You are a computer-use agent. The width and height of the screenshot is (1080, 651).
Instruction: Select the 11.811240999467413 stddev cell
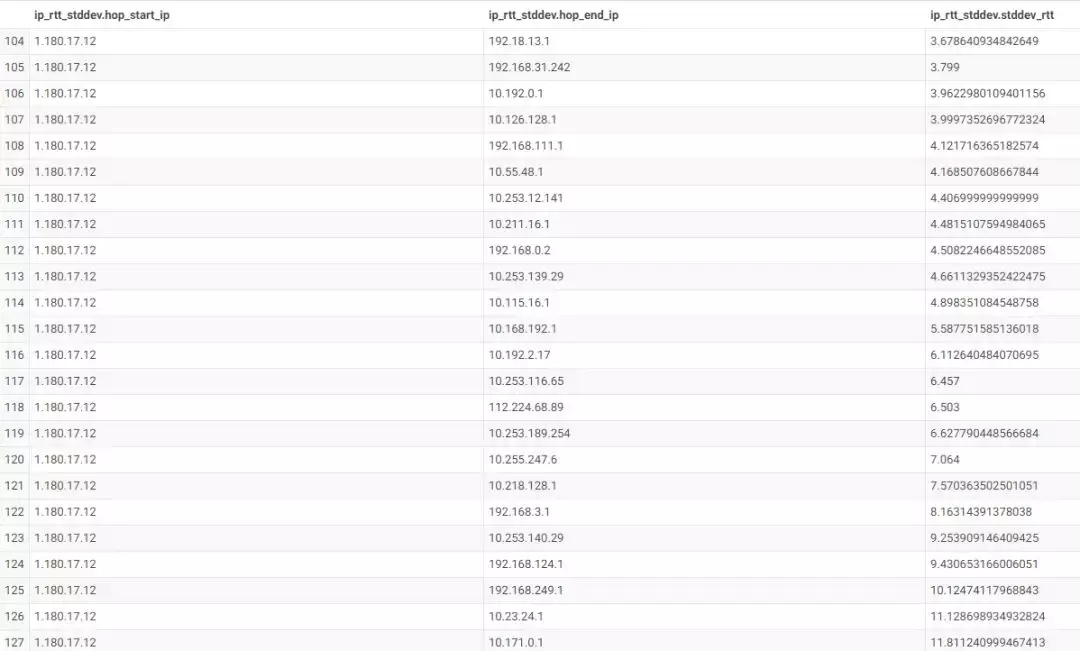click(x=987, y=642)
